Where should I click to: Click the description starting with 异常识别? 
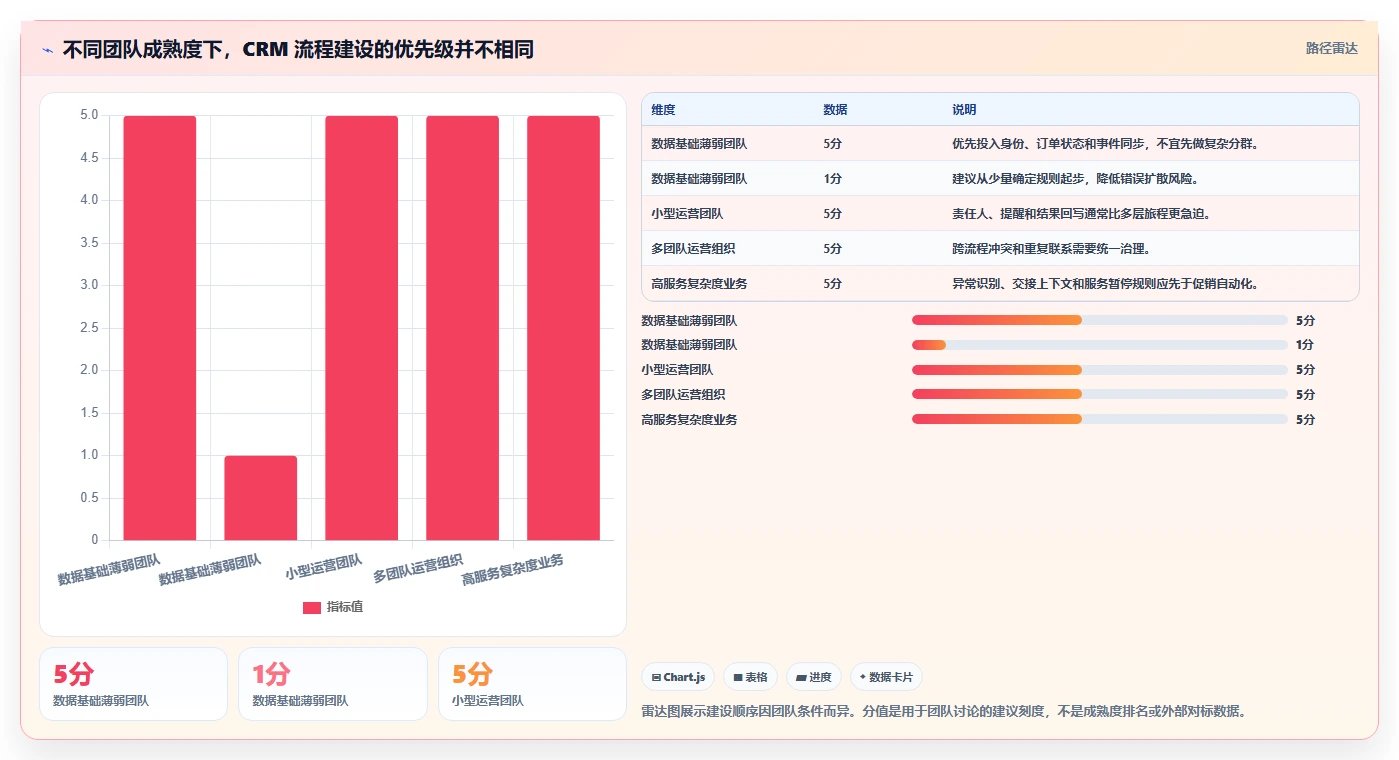(x=1105, y=284)
